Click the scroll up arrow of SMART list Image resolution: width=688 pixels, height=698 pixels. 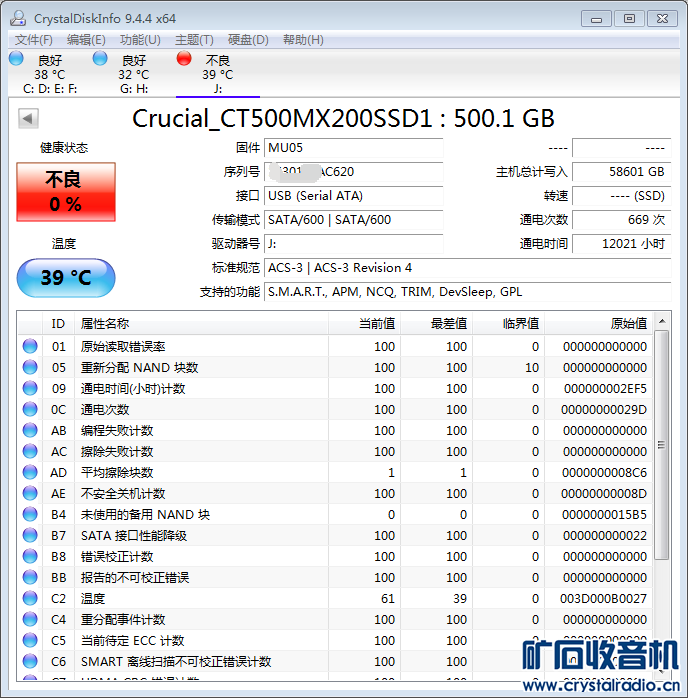point(662,321)
